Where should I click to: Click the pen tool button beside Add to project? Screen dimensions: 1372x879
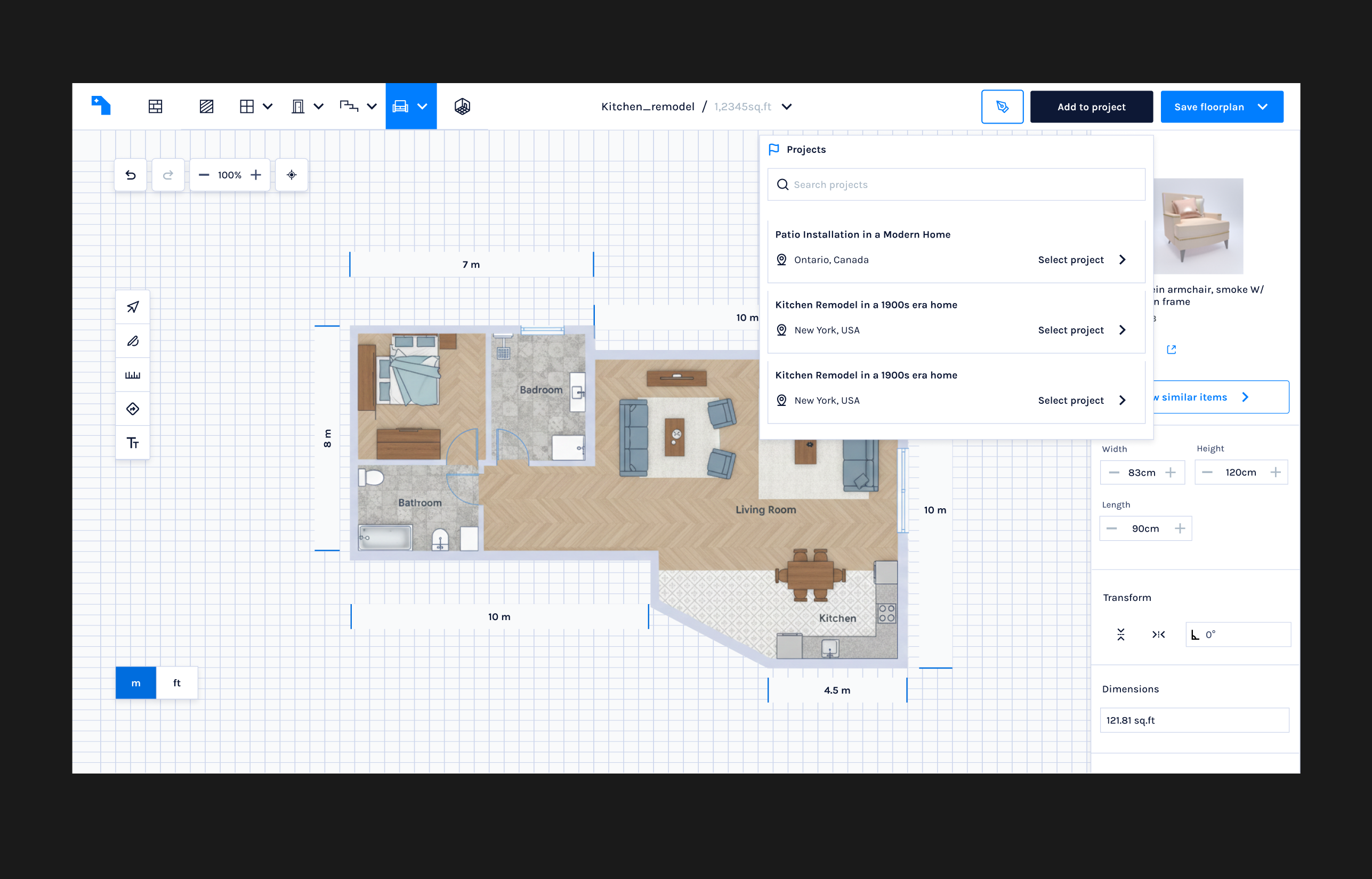point(1002,107)
